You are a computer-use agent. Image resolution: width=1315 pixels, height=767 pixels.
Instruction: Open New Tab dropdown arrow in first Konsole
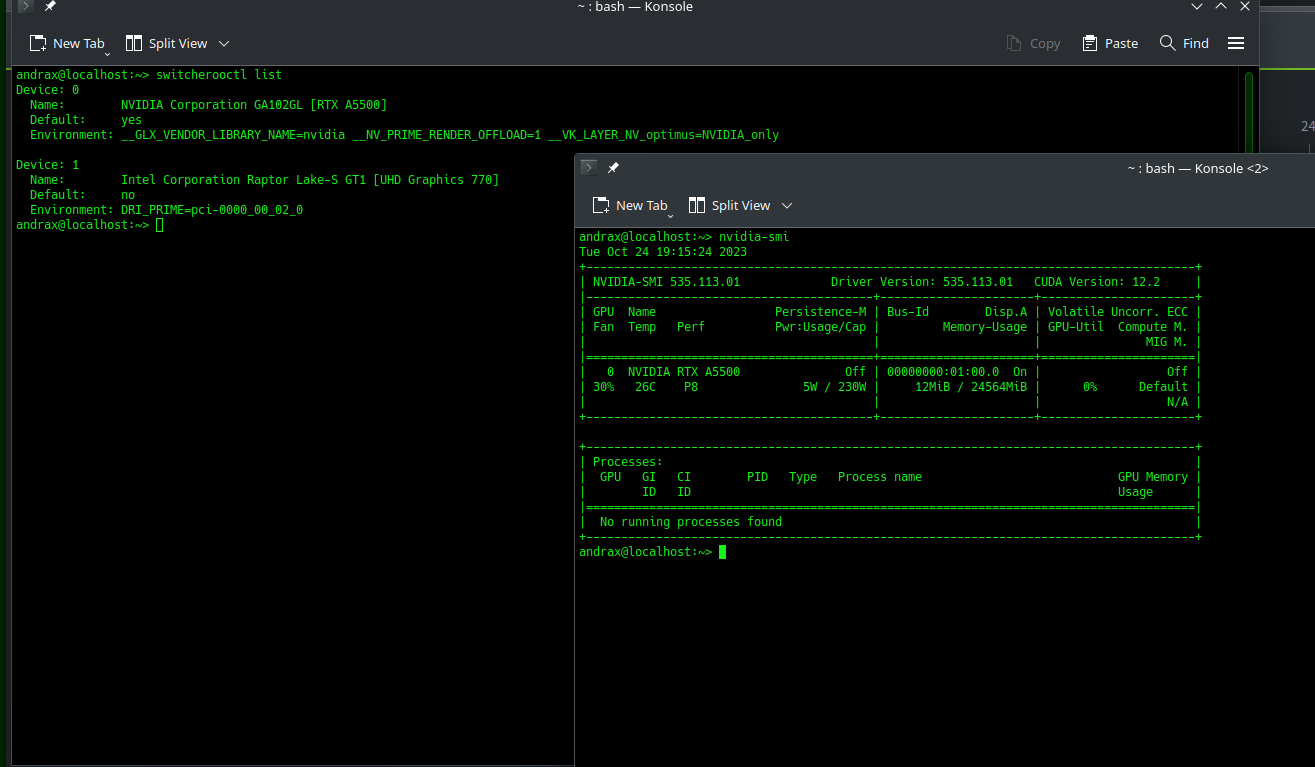tap(107, 53)
